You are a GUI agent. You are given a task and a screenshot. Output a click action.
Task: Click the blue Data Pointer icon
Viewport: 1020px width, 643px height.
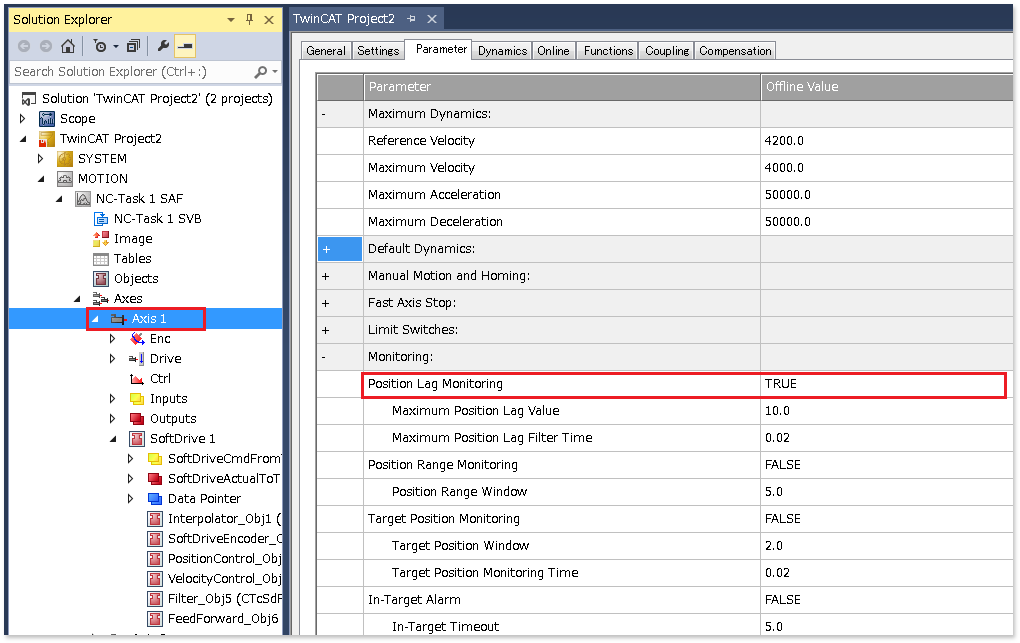click(155, 499)
